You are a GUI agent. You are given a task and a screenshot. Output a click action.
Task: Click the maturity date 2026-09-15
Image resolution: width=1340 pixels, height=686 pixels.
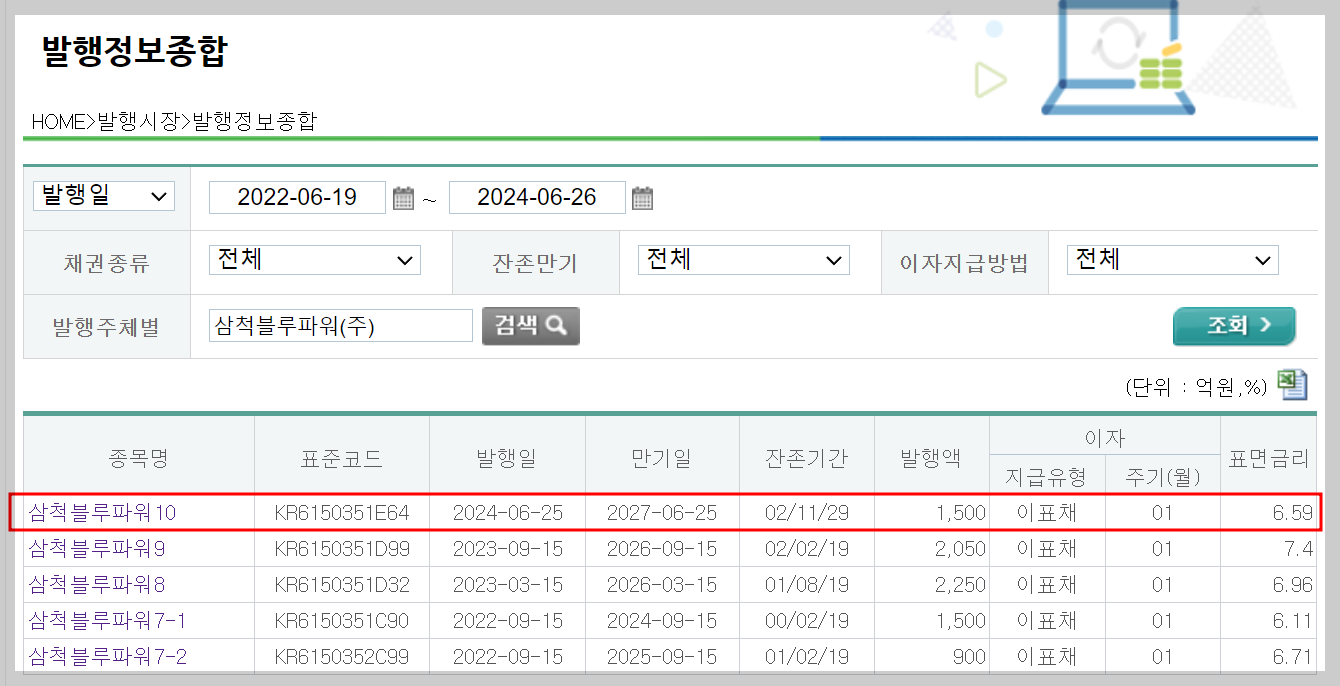pyautogui.click(x=662, y=549)
